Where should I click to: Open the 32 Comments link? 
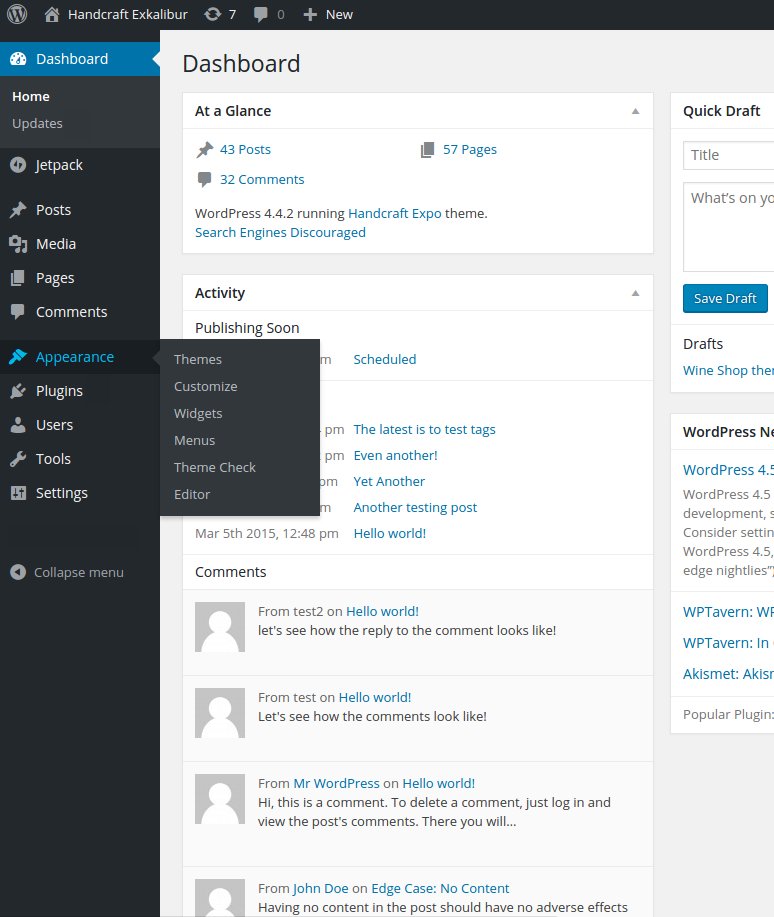262,180
